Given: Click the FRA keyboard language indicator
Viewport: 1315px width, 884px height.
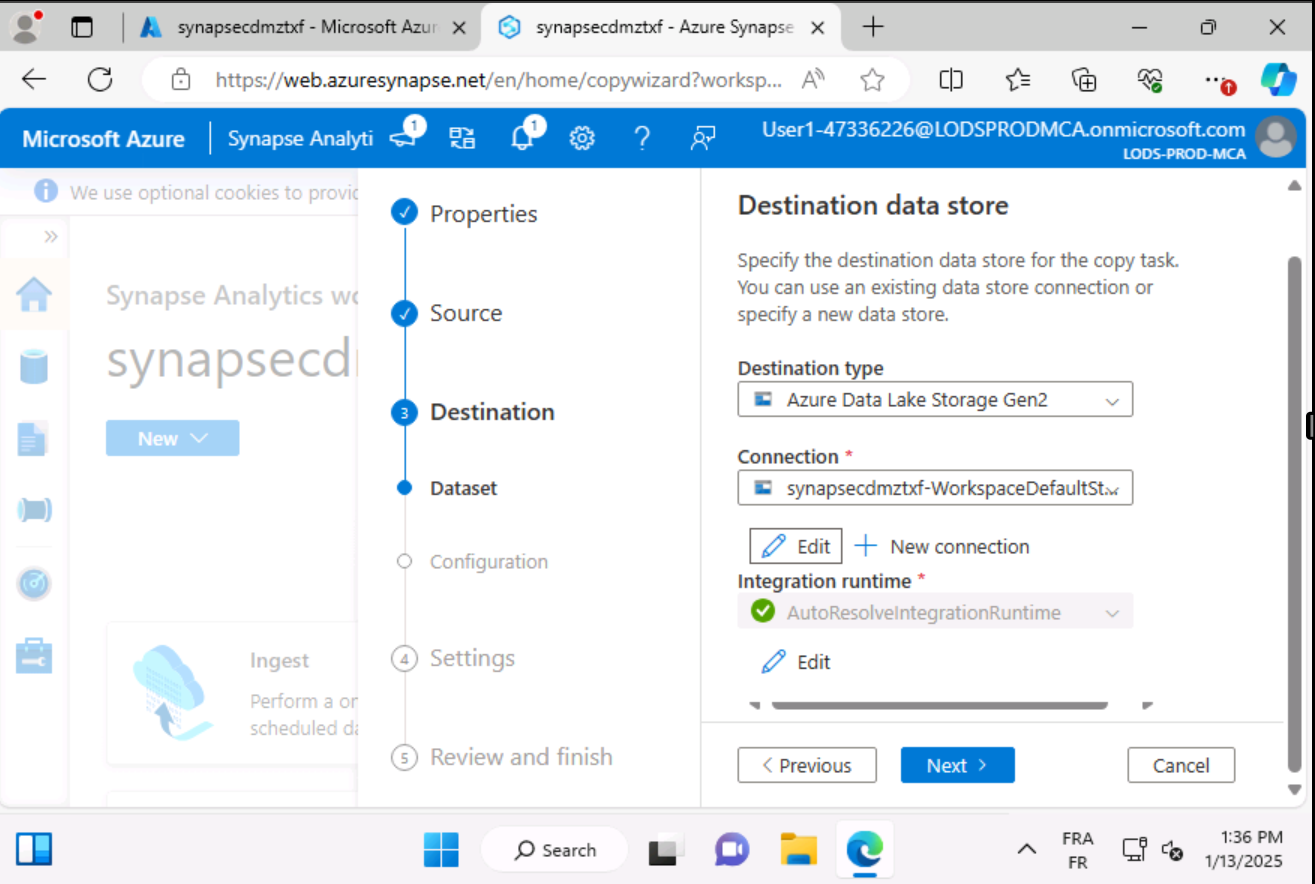Looking at the screenshot, I should pyautogui.click(x=1077, y=850).
